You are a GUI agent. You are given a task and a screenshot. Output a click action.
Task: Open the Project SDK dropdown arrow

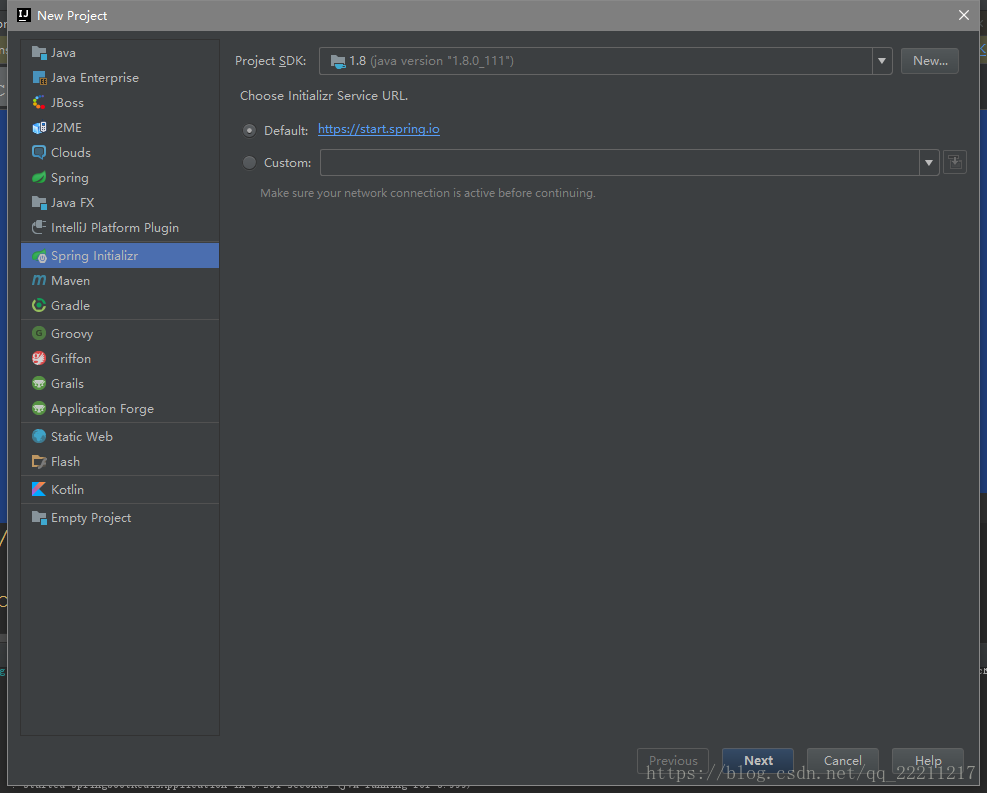(882, 61)
